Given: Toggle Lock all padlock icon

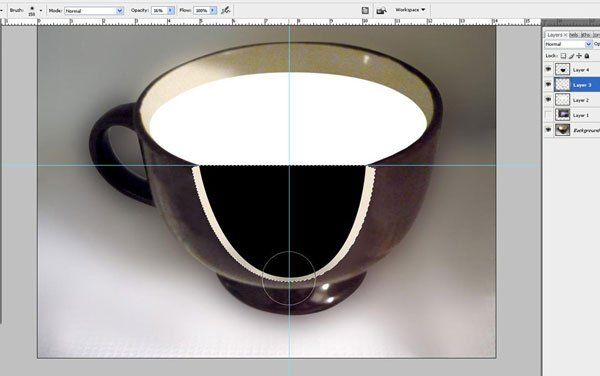Looking at the screenshot, I should (x=587, y=56).
